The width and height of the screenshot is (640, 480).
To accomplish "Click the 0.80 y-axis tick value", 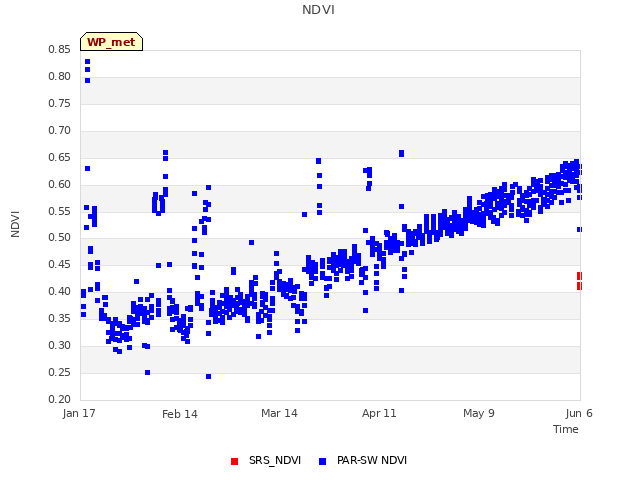I will 59,76.
